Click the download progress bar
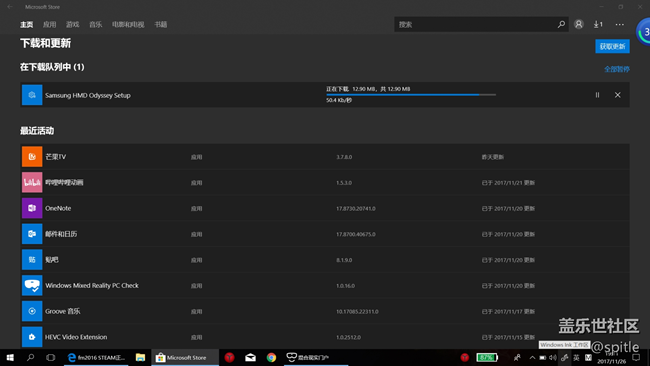Image resolution: width=650 pixels, height=366 pixels. coord(411,95)
